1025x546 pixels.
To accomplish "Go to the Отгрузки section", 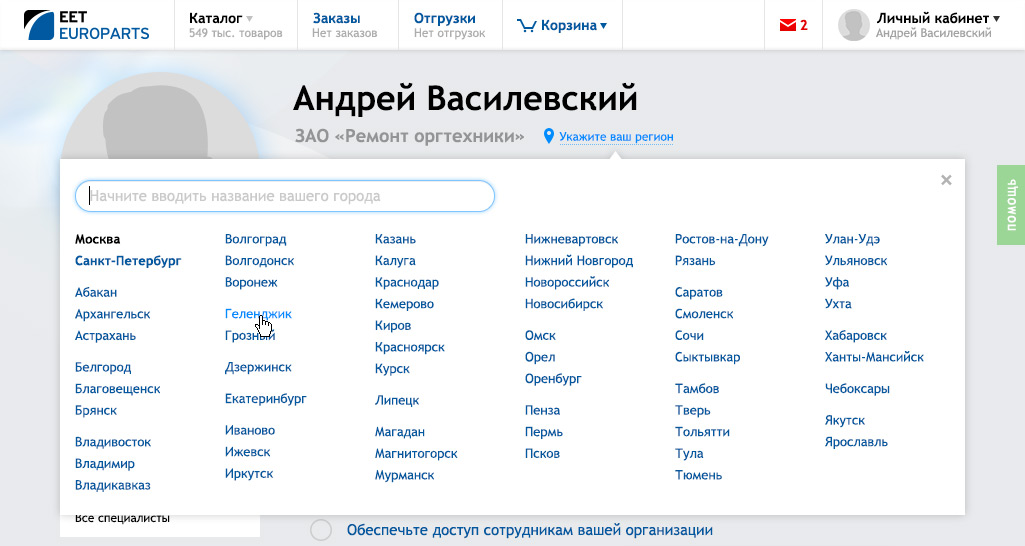I will 444,18.
